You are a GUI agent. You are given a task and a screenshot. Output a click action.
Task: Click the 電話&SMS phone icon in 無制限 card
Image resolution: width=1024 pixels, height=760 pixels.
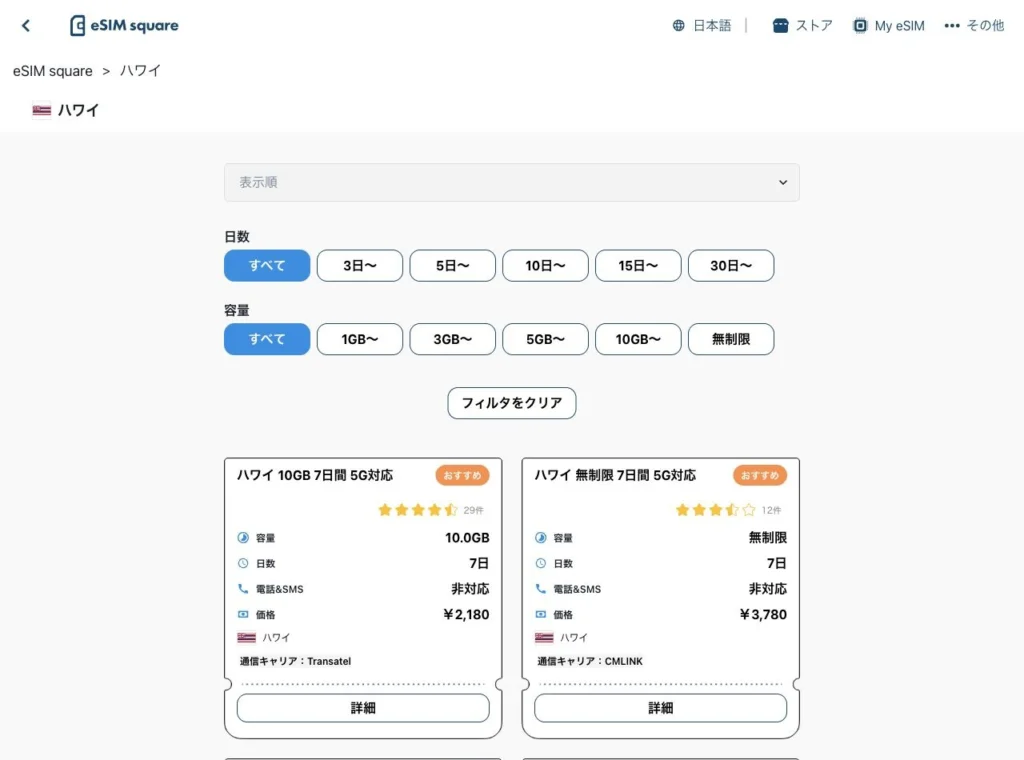541,588
